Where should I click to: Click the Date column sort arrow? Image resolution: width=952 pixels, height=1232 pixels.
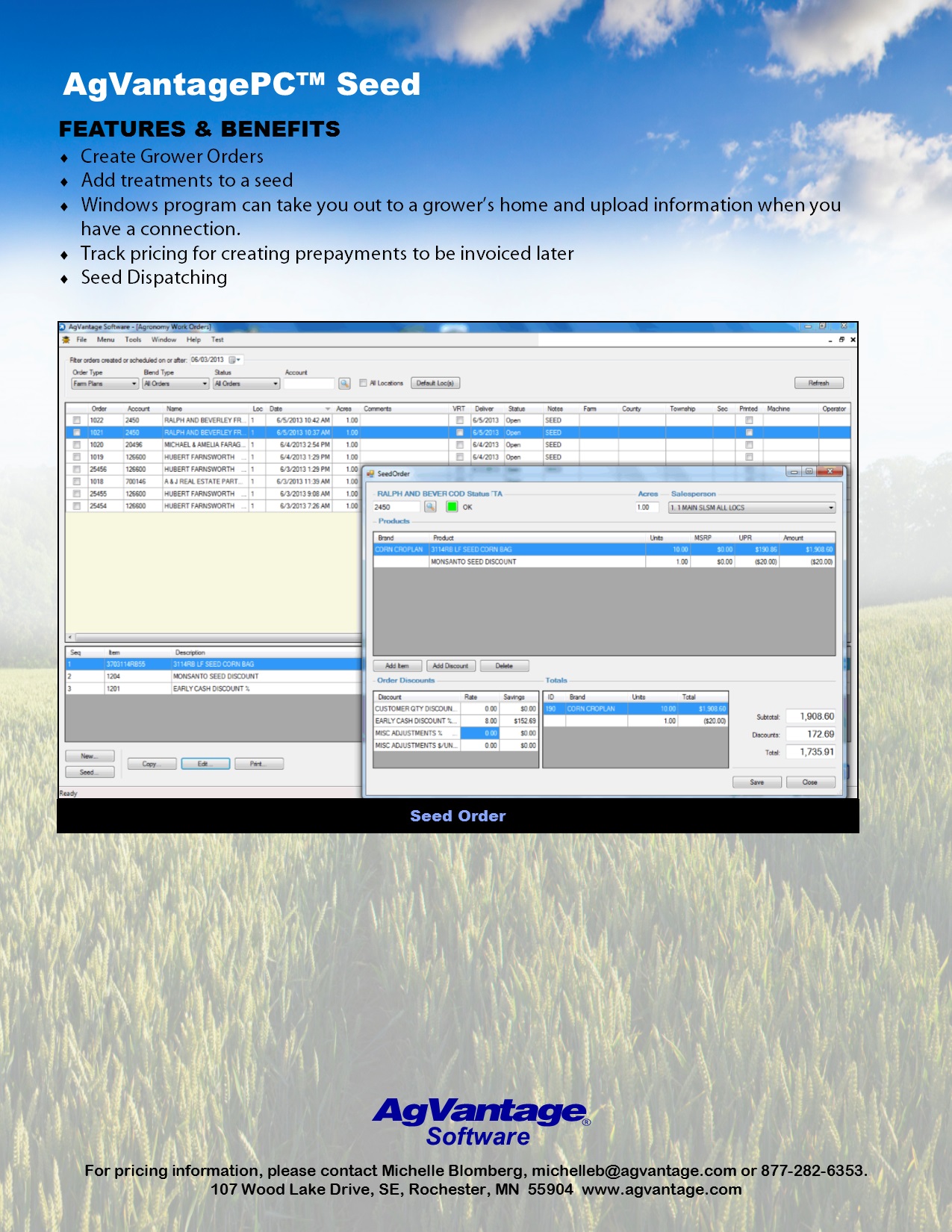point(328,409)
